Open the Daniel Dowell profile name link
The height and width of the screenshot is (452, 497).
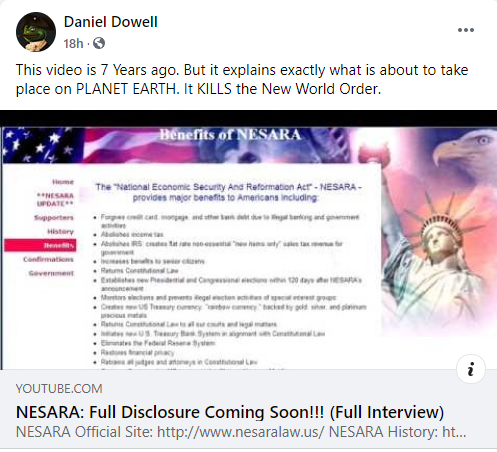110,22
